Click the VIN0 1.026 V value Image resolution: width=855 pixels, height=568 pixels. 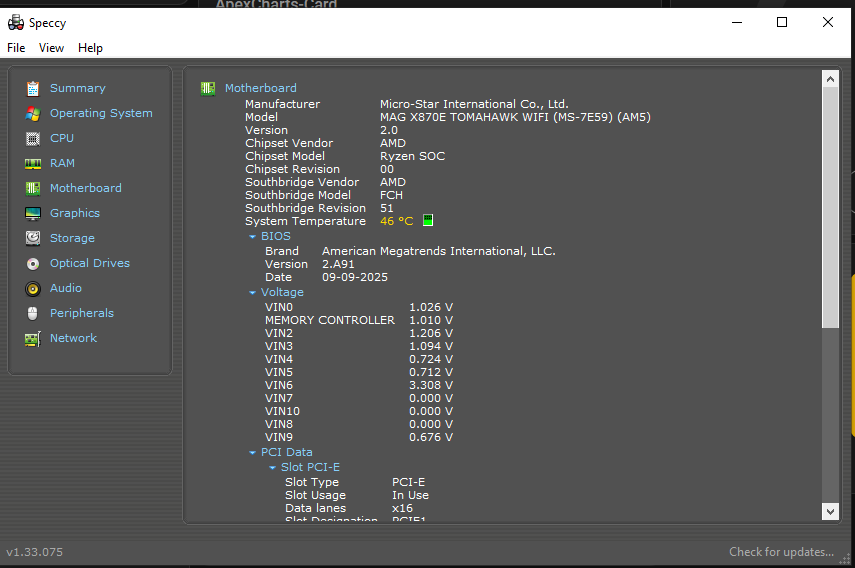(x=431, y=307)
